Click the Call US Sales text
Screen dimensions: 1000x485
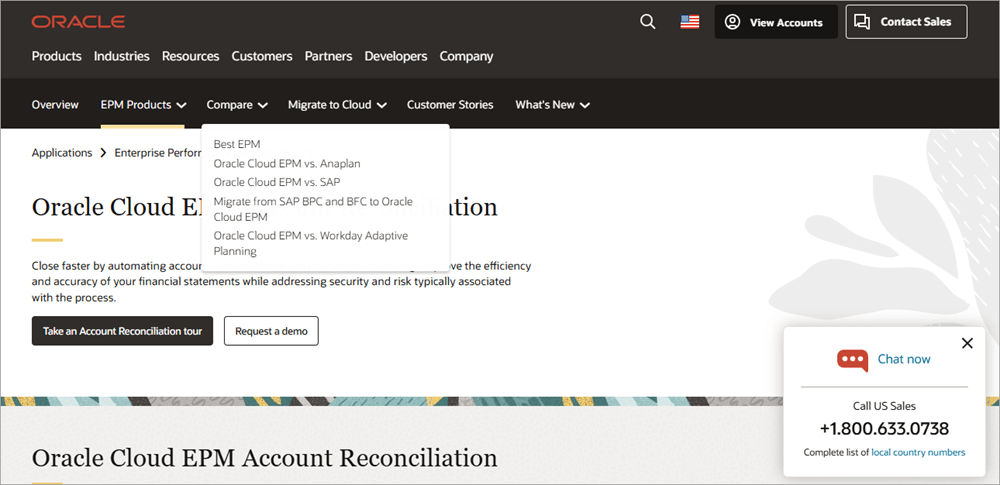pyautogui.click(x=884, y=406)
